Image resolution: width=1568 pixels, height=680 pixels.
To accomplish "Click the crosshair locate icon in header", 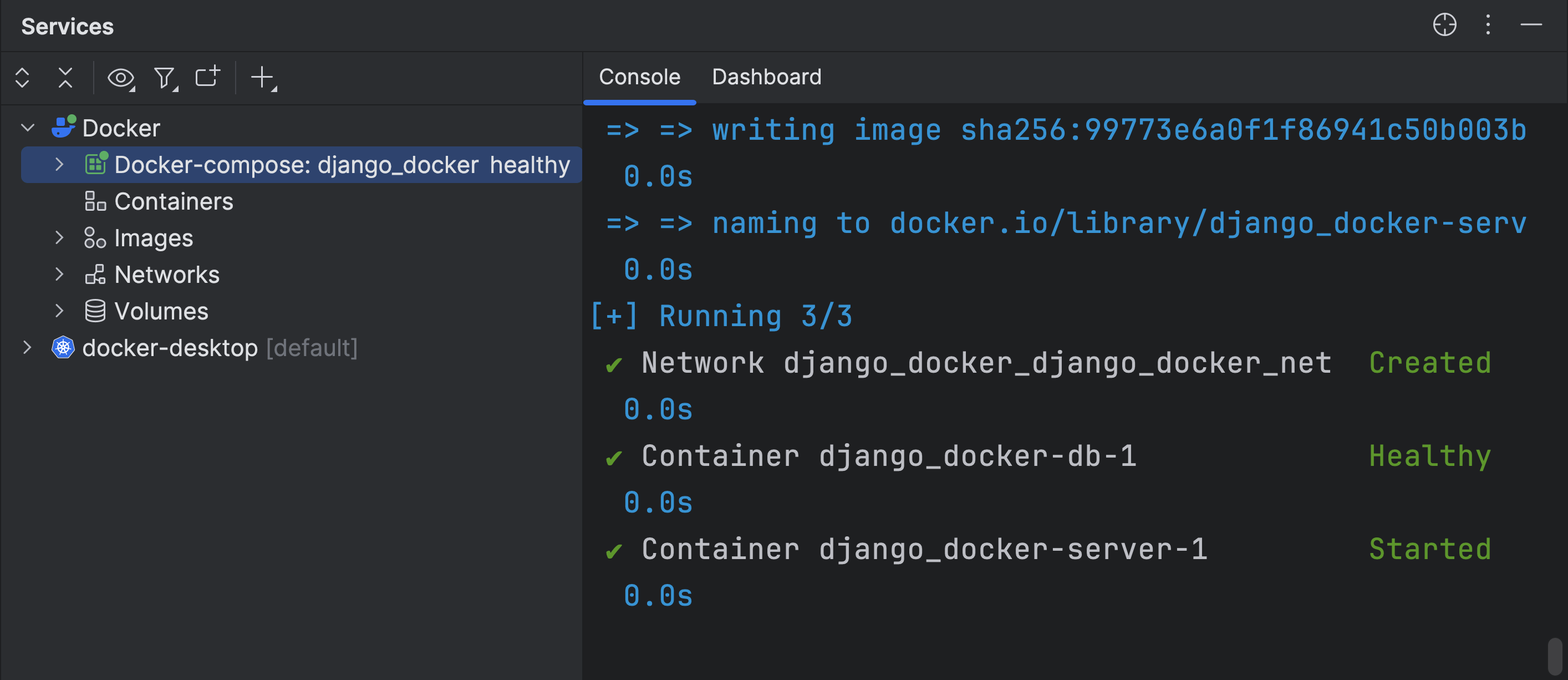I will pos(1444,26).
